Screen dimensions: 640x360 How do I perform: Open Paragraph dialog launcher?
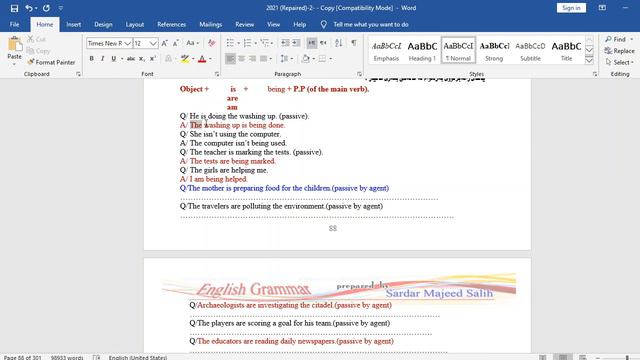359,74
